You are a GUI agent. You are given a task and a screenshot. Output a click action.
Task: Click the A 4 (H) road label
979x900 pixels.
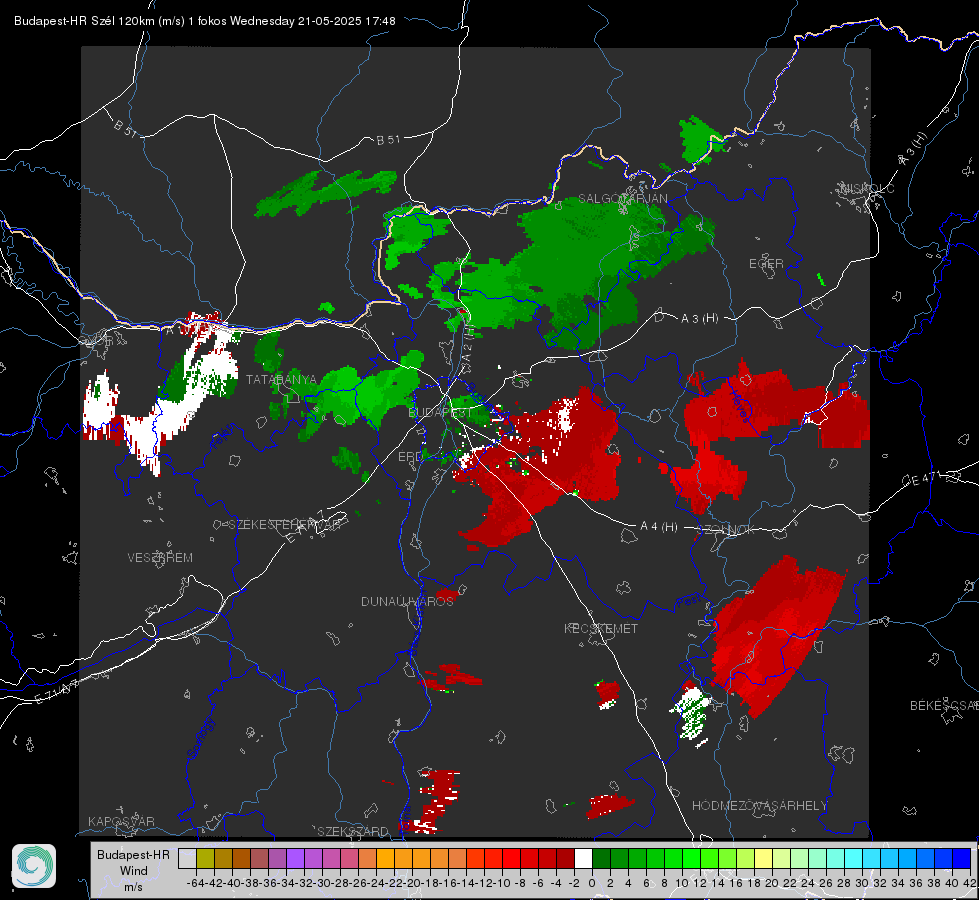(x=659, y=527)
